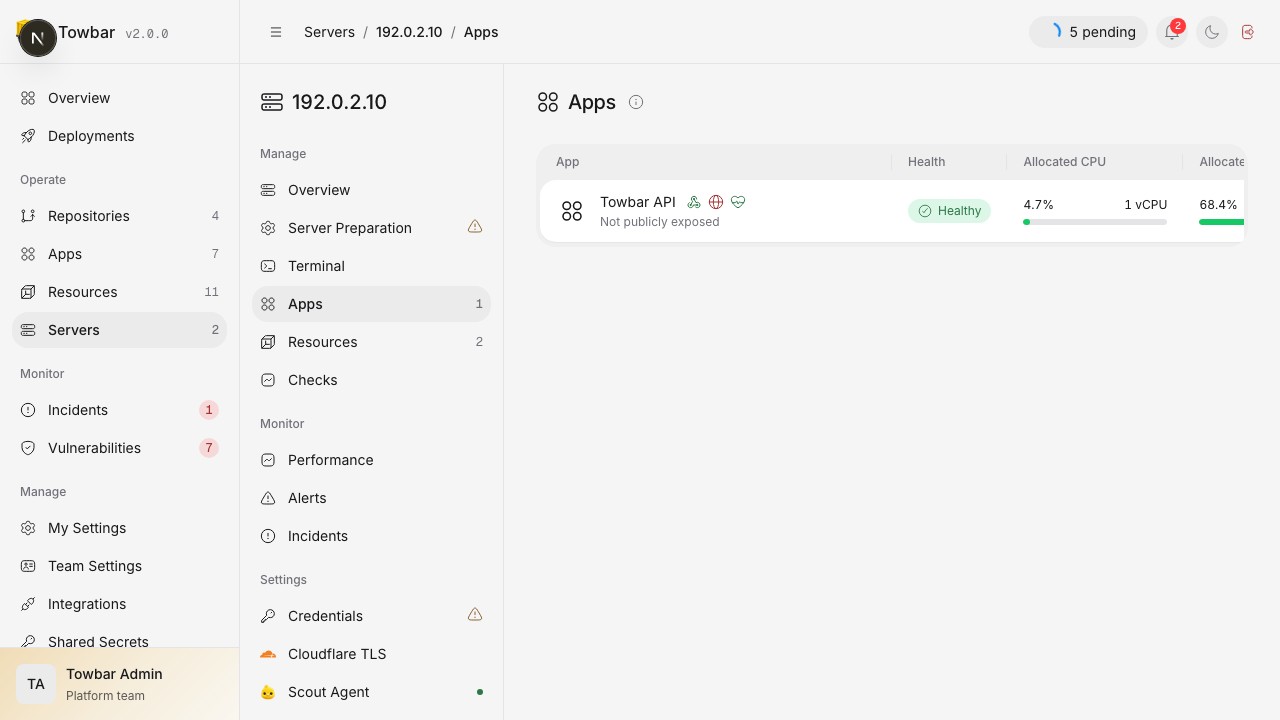Open the server Terminal
Viewport: 1280px width, 720px height.
tap(371, 266)
